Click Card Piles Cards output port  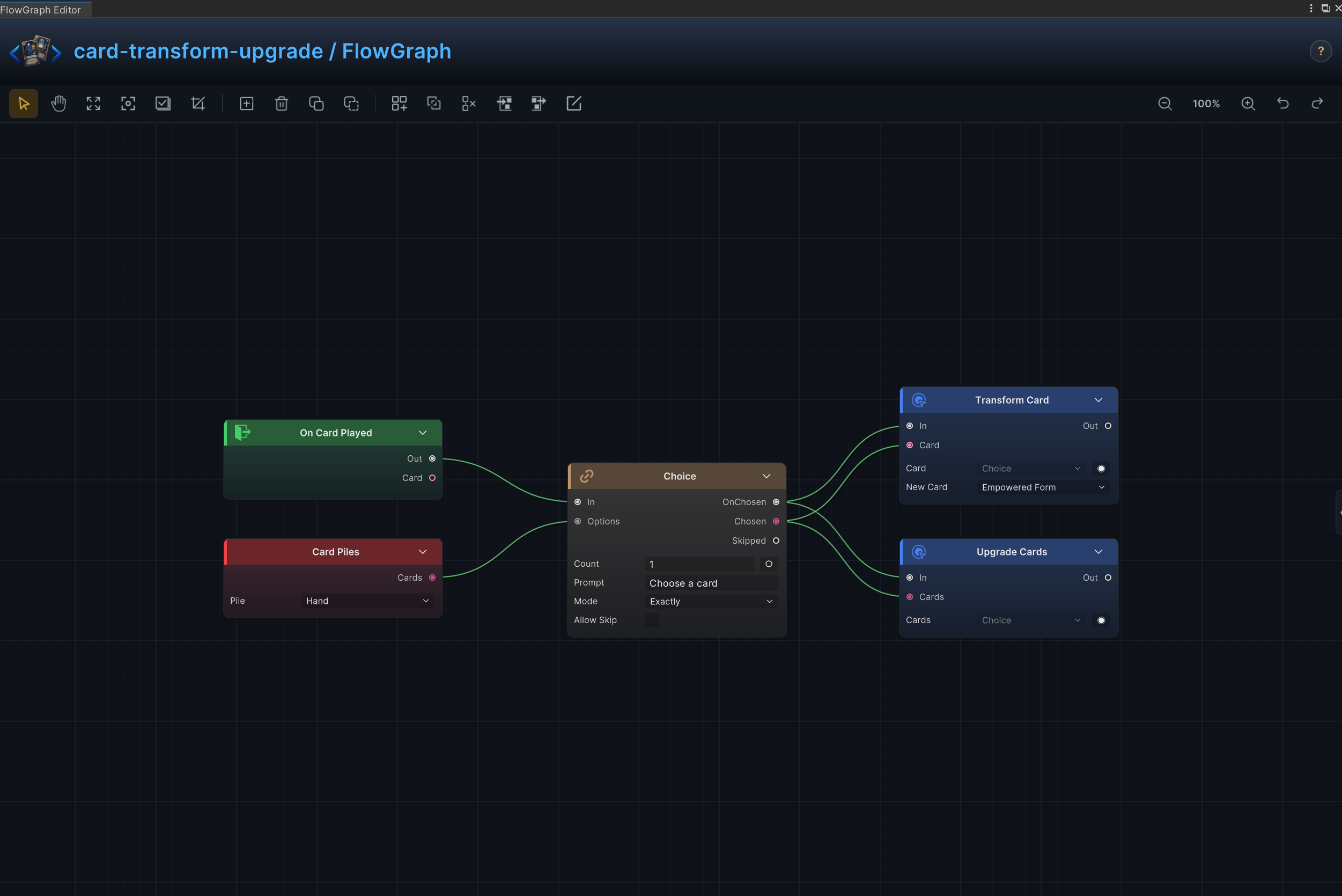tap(432, 577)
